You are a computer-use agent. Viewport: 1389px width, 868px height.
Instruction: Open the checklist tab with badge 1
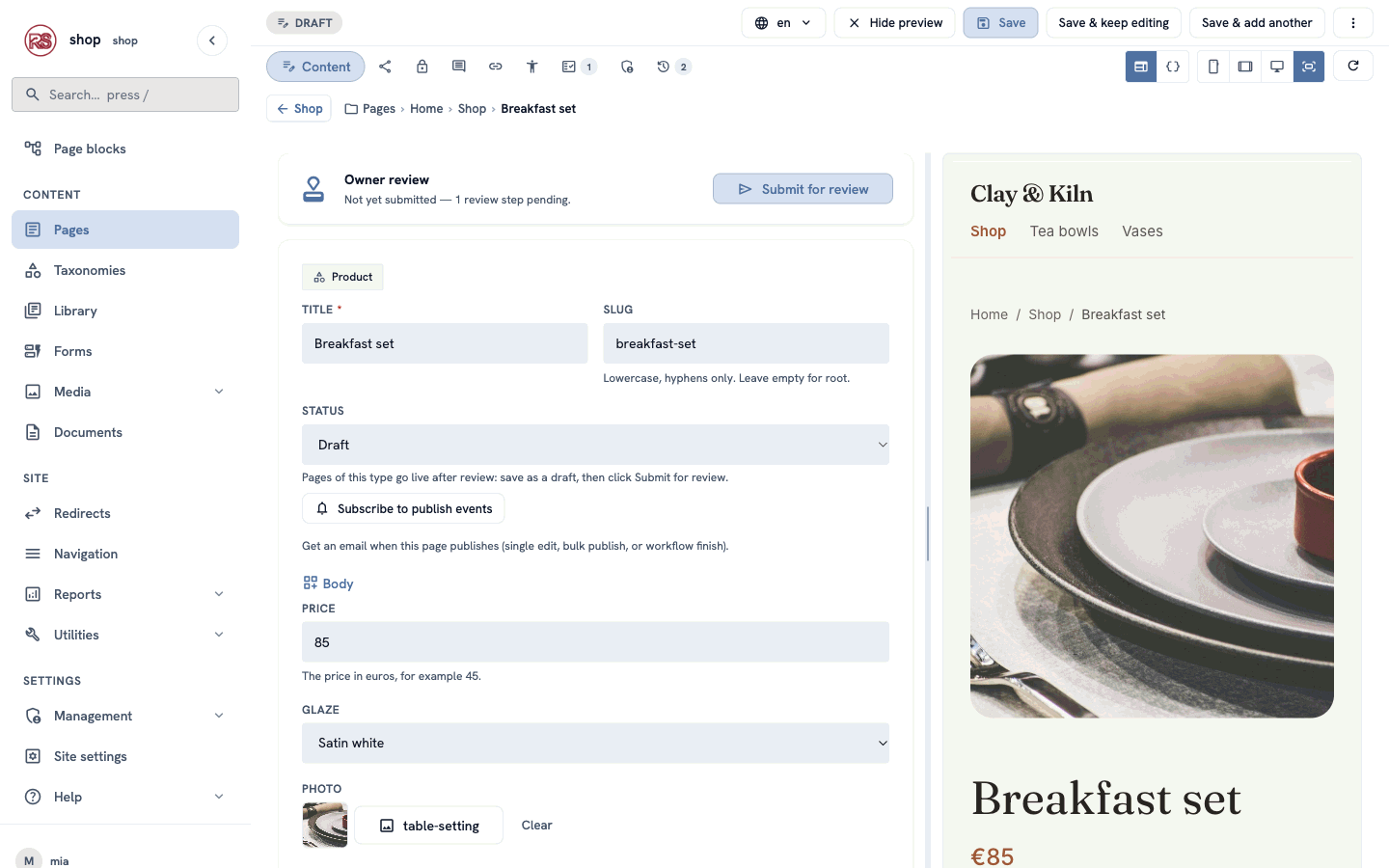click(579, 67)
